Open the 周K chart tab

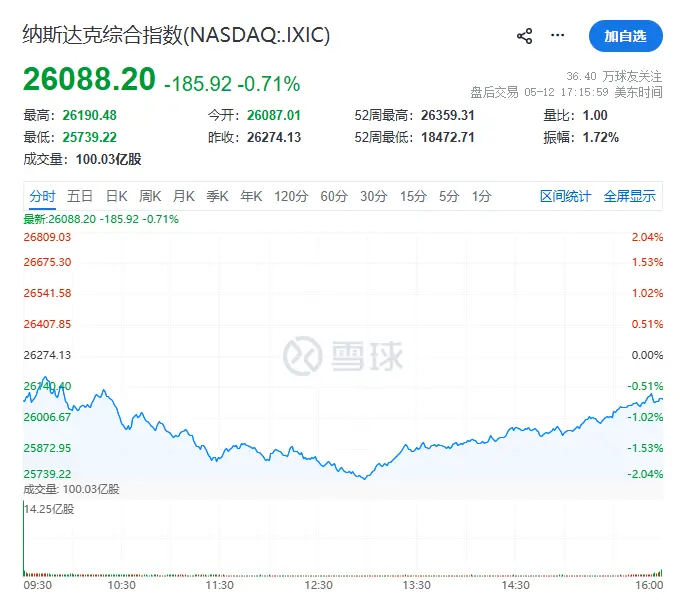click(150, 196)
